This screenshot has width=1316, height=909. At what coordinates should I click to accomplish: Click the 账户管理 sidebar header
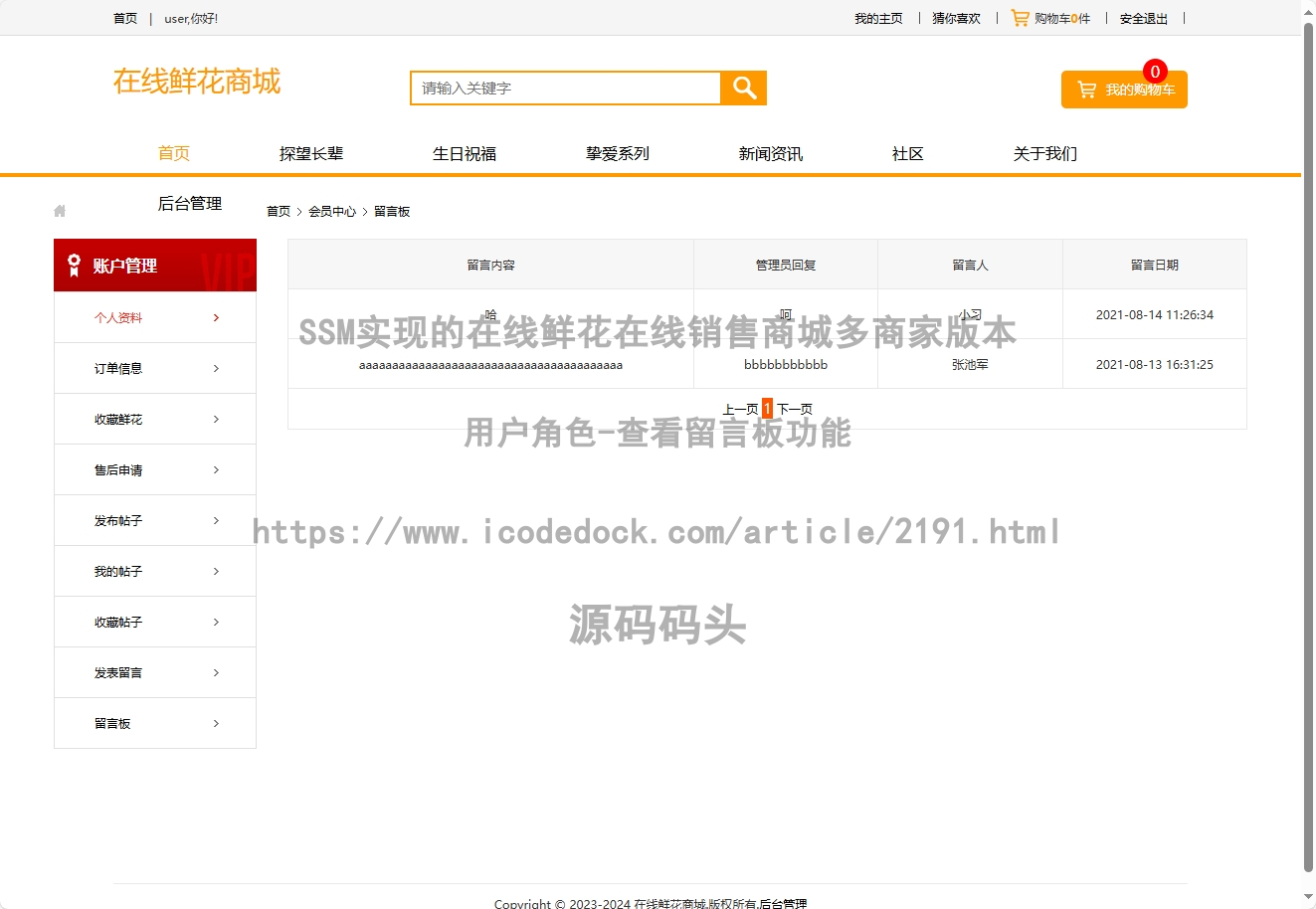tap(155, 266)
